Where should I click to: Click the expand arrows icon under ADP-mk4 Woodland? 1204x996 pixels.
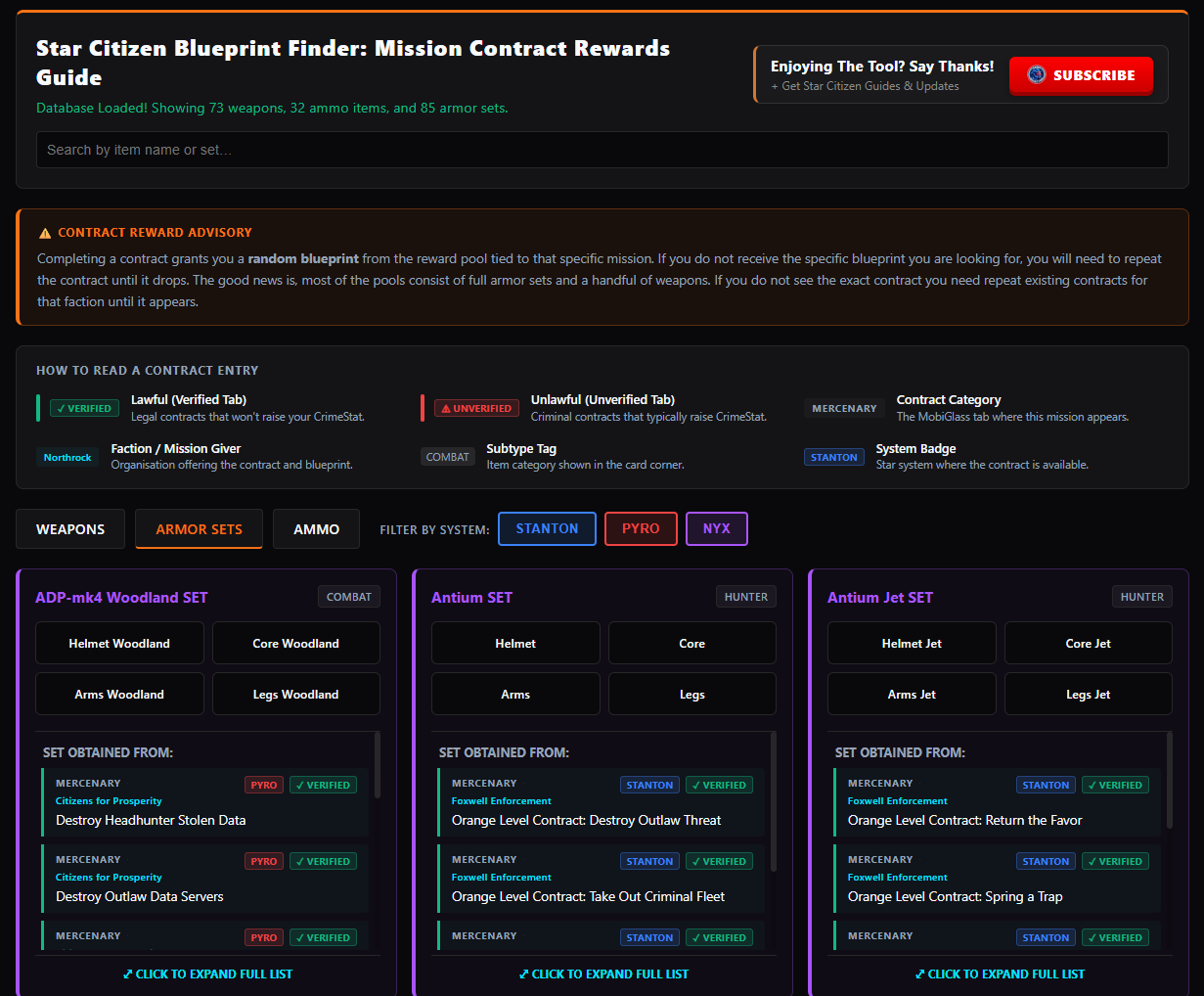pyautogui.click(x=127, y=974)
